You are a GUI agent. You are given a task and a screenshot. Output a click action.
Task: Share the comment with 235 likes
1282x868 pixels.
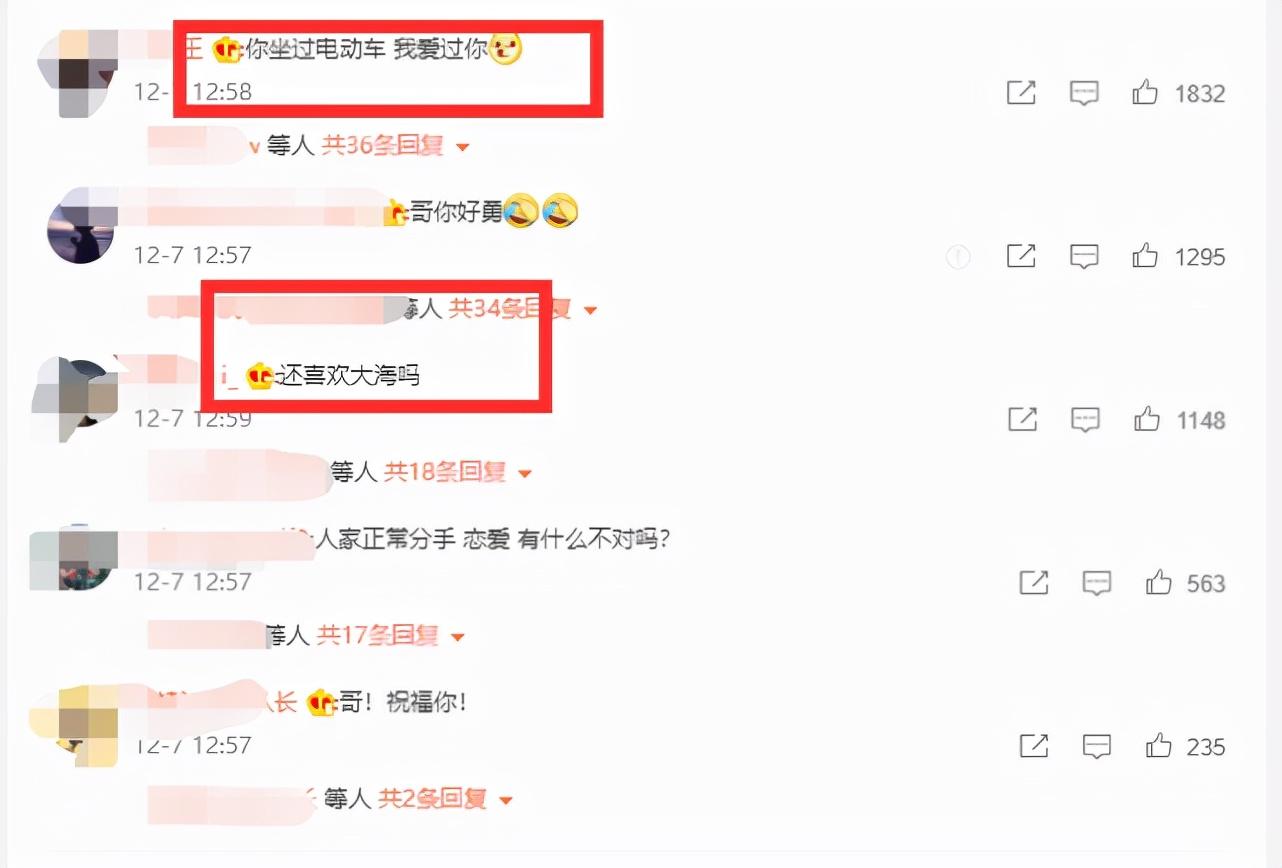pos(1034,746)
